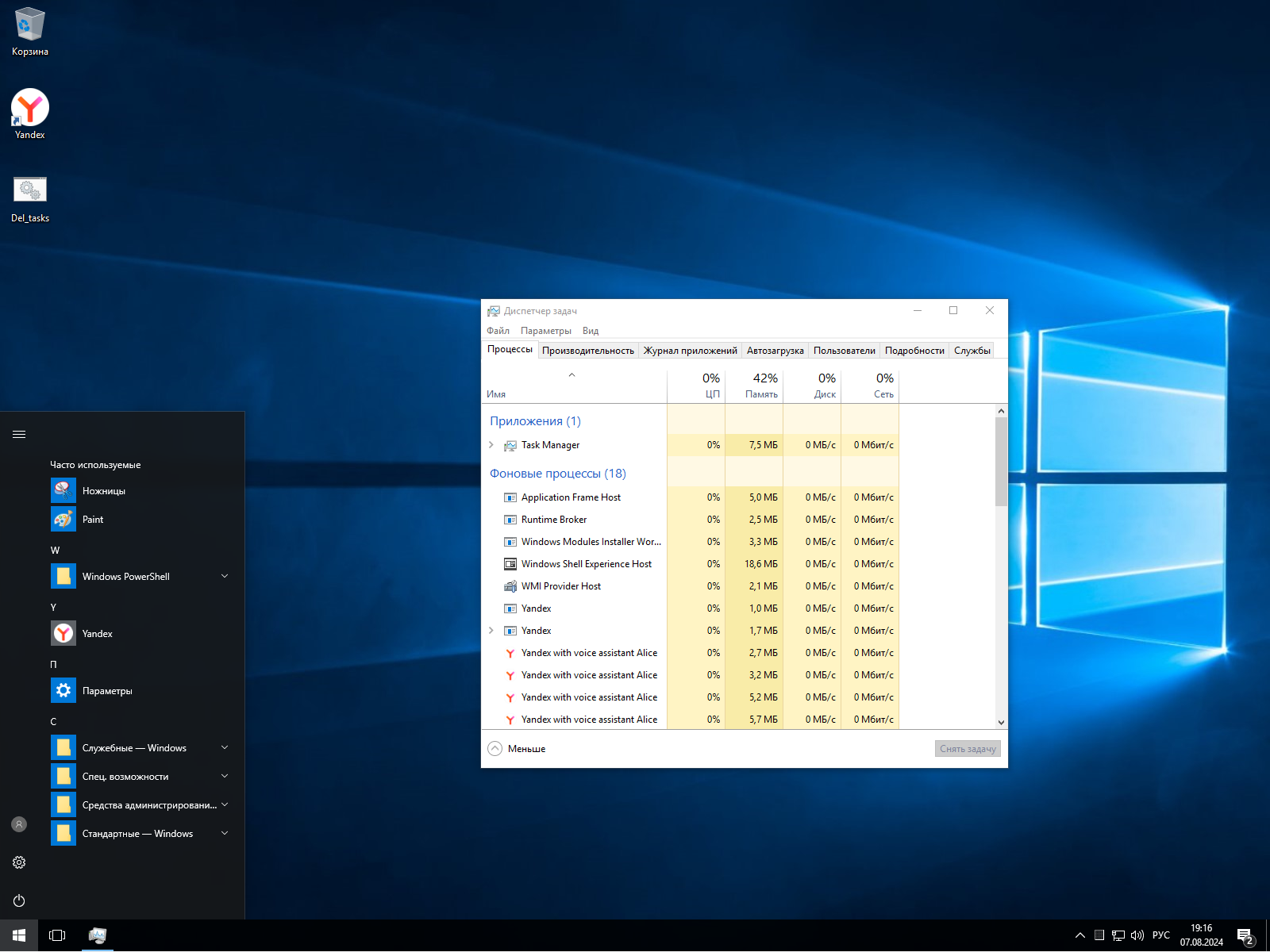Select the 18,6 МБ memory cell
The width and height of the screenshot is (1270, 952).
click(754, 564)
